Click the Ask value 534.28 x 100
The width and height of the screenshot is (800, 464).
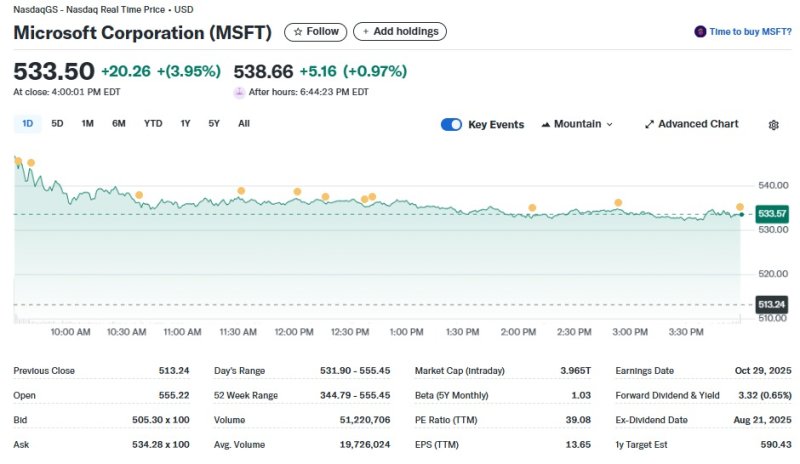click(161, 445)
